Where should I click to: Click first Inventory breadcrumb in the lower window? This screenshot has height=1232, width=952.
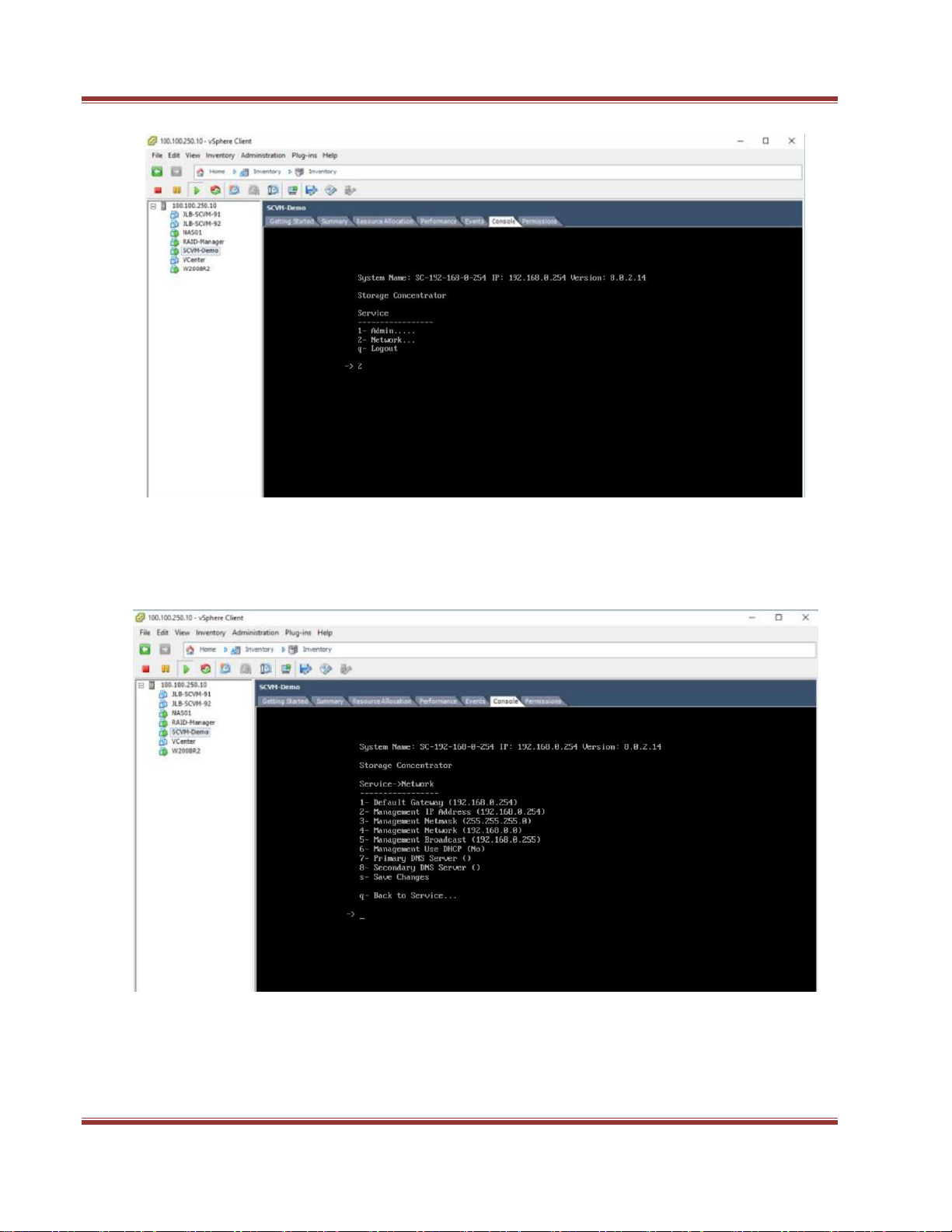(253, 650)
